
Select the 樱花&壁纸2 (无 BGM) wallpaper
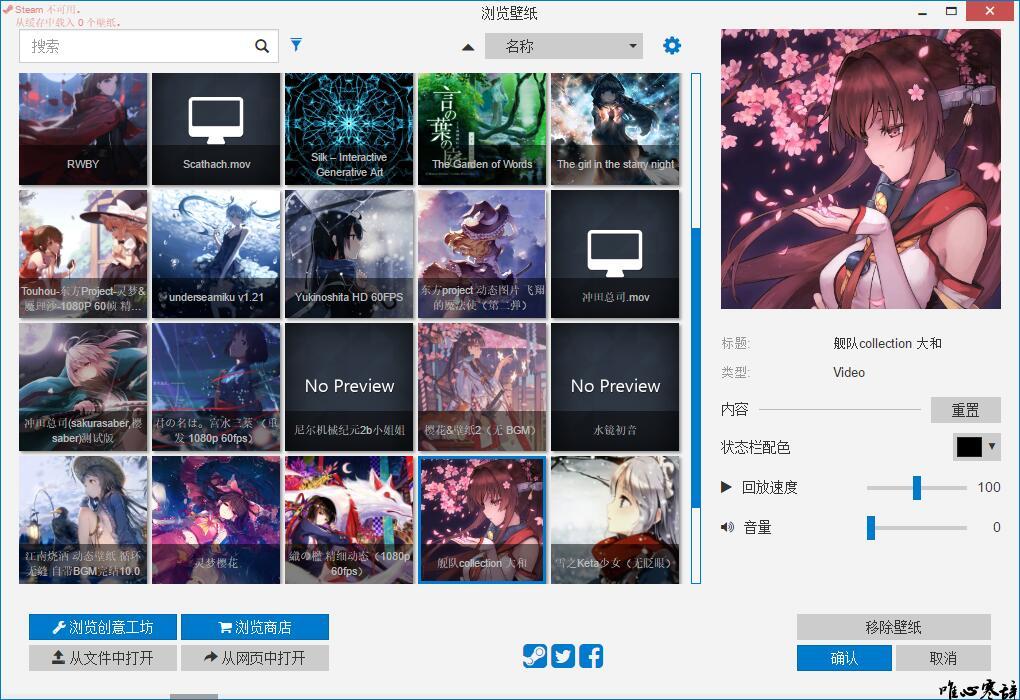482,387
